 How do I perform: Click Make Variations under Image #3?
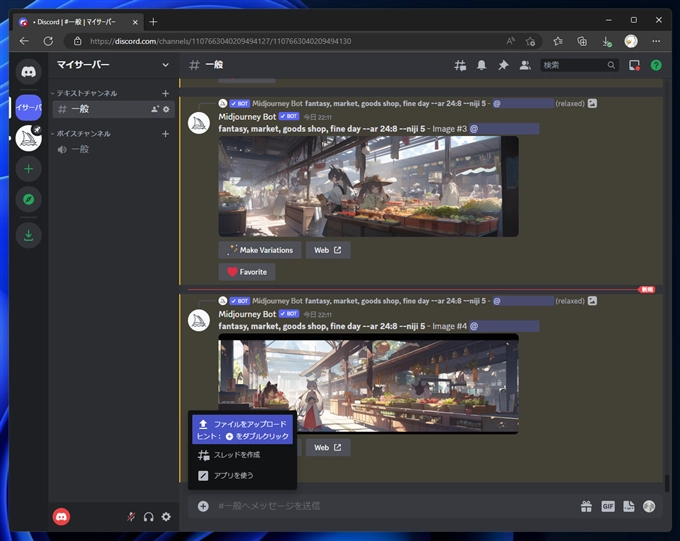tap(260, 250)
